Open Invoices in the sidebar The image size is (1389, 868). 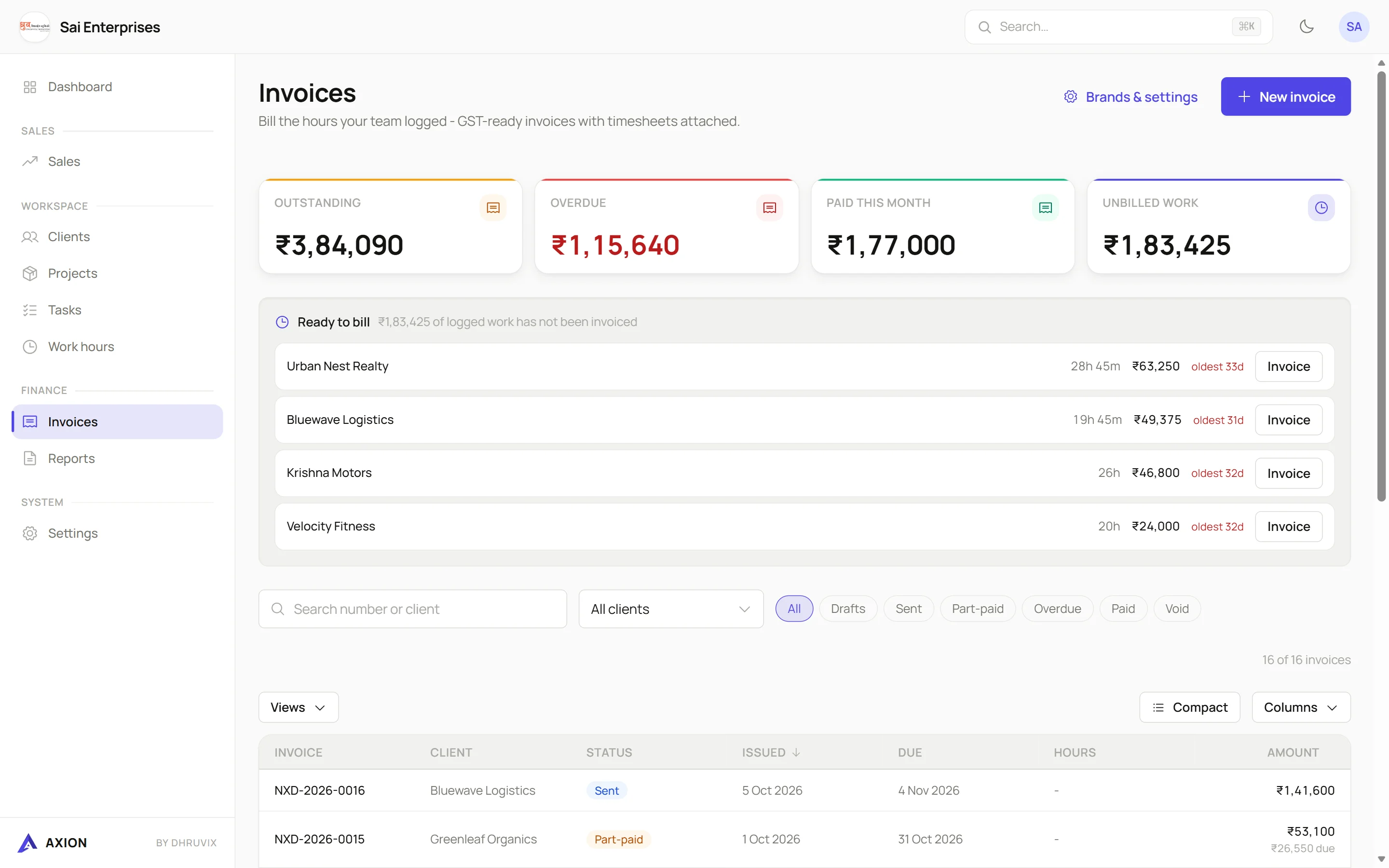tap(118, 422)
